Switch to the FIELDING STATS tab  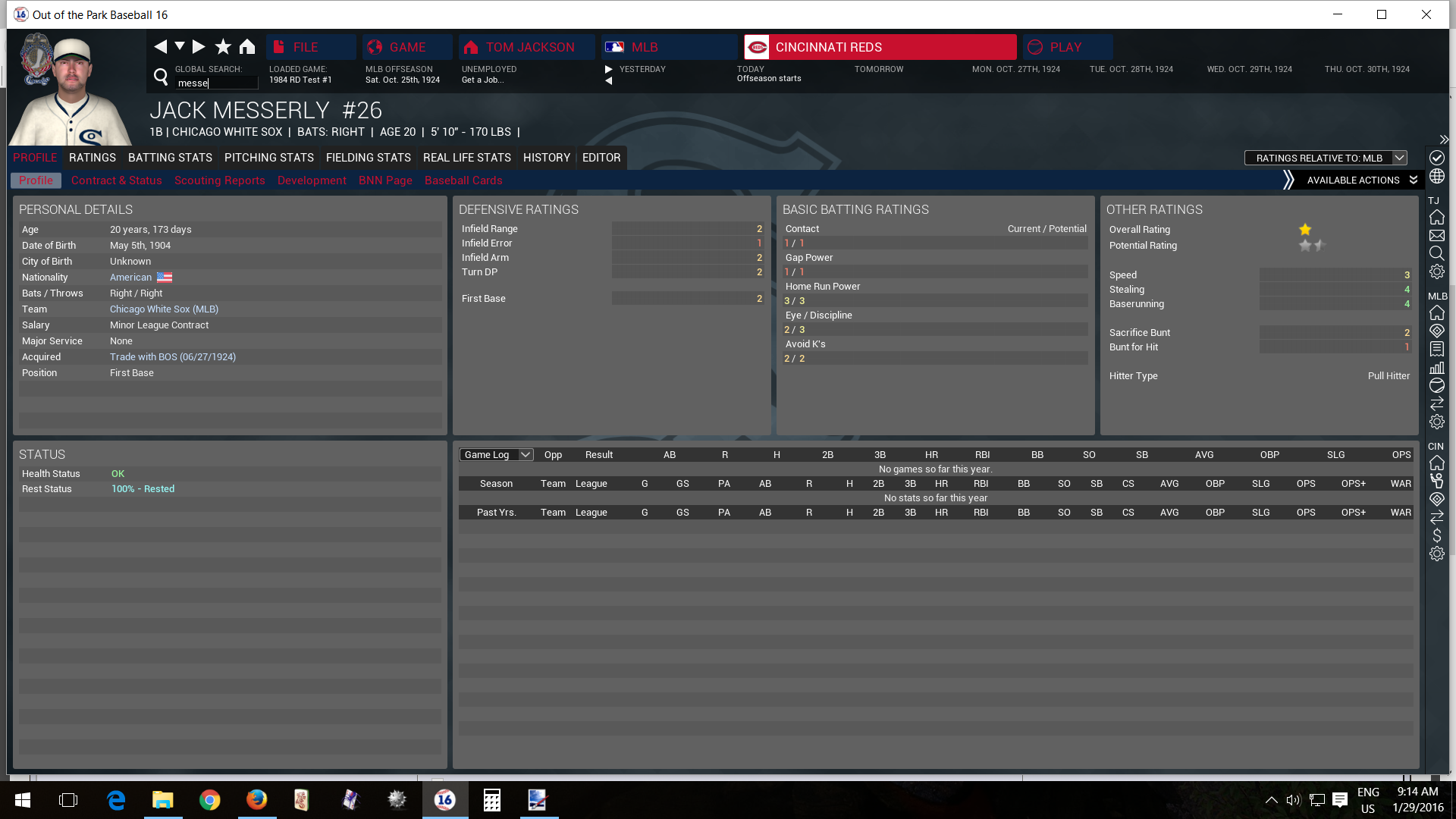[369, 158]
